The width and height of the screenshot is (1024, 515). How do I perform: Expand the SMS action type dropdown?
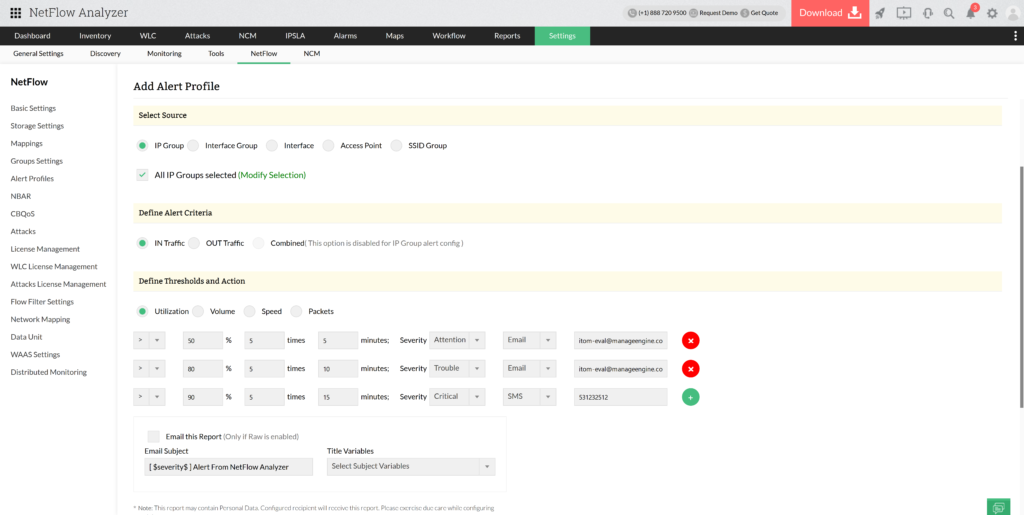529,397
